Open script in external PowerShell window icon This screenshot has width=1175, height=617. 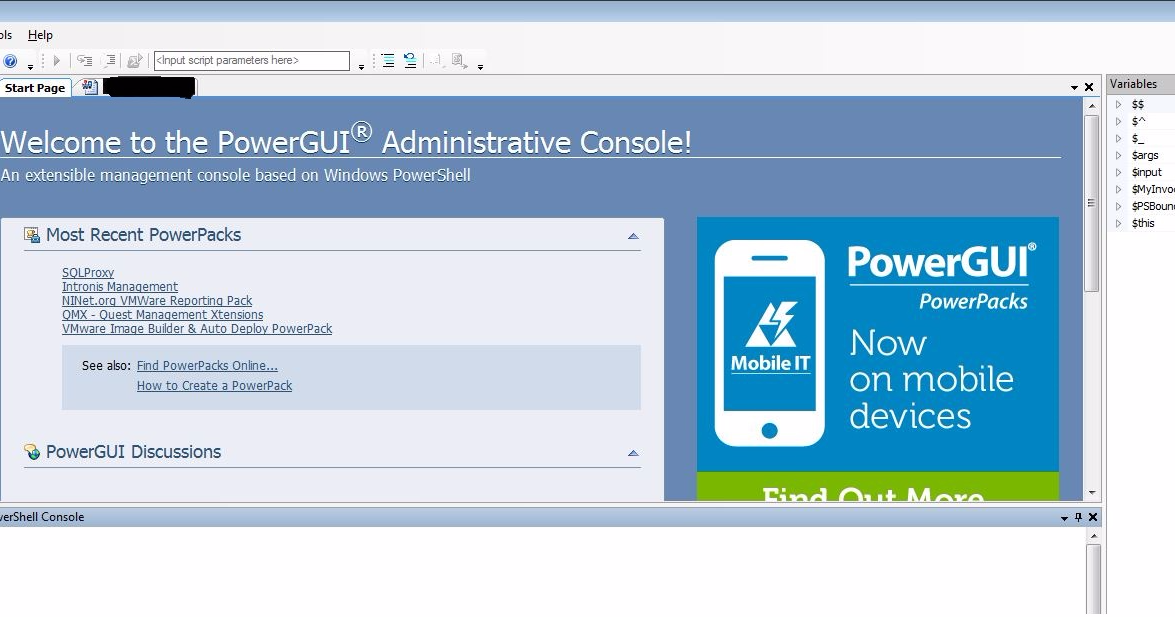tap(134, 60)
